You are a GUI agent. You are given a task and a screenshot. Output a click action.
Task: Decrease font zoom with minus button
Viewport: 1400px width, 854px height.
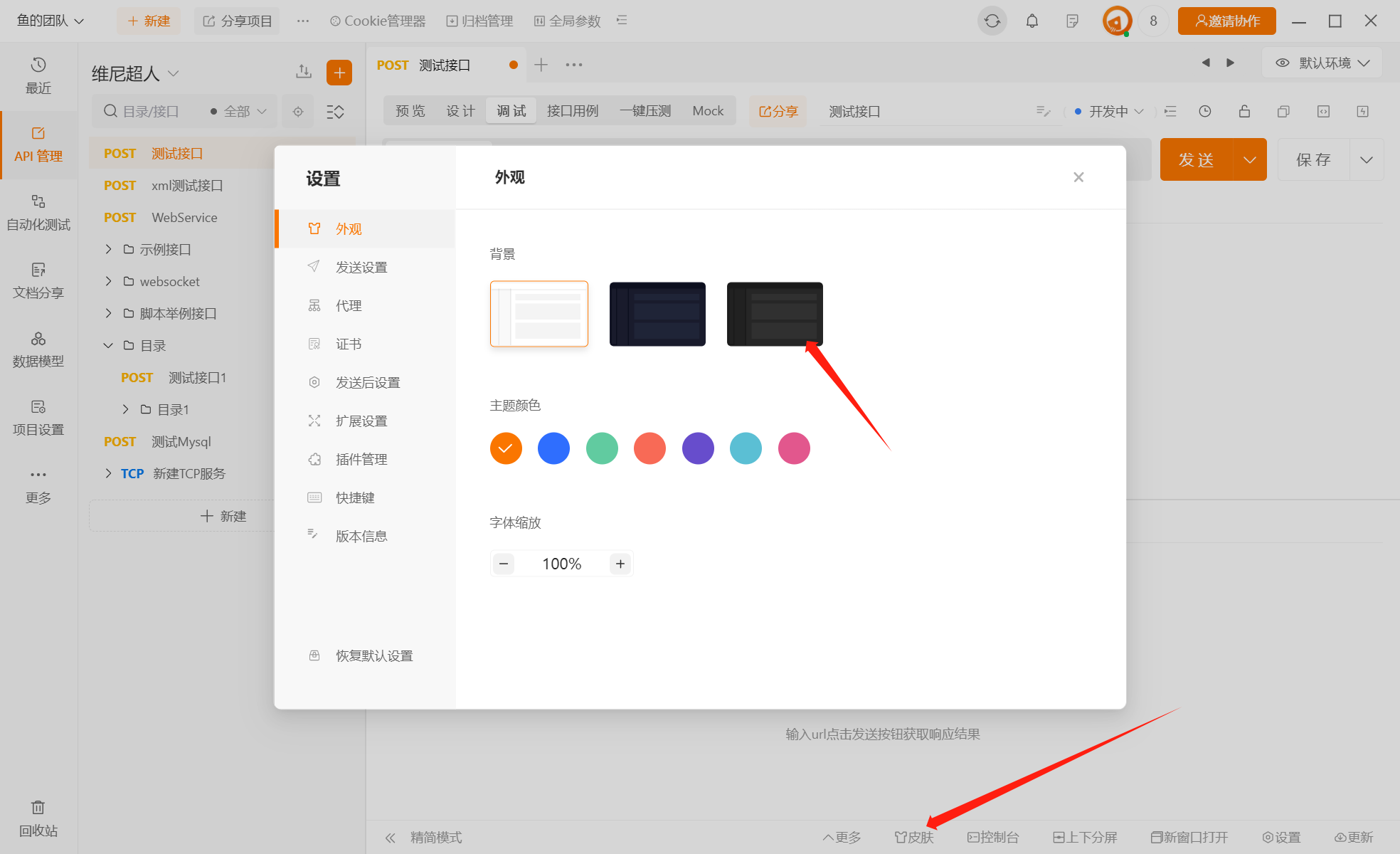click(x=504, y=564)
